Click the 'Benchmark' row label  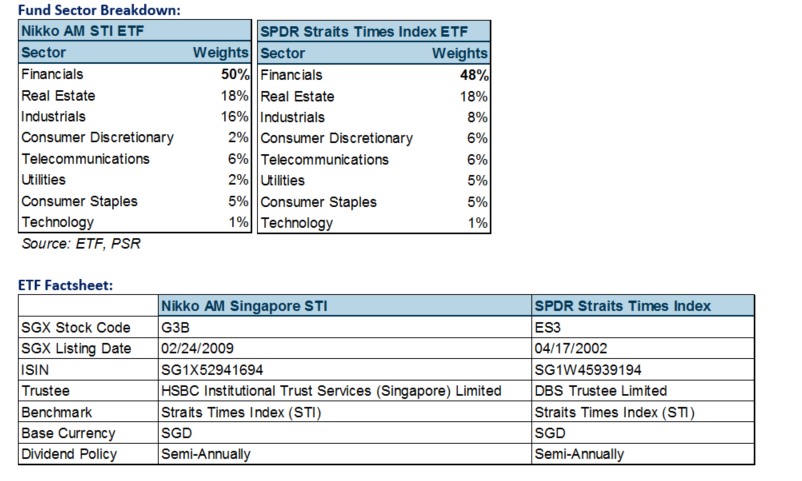(x=56, y=412)
